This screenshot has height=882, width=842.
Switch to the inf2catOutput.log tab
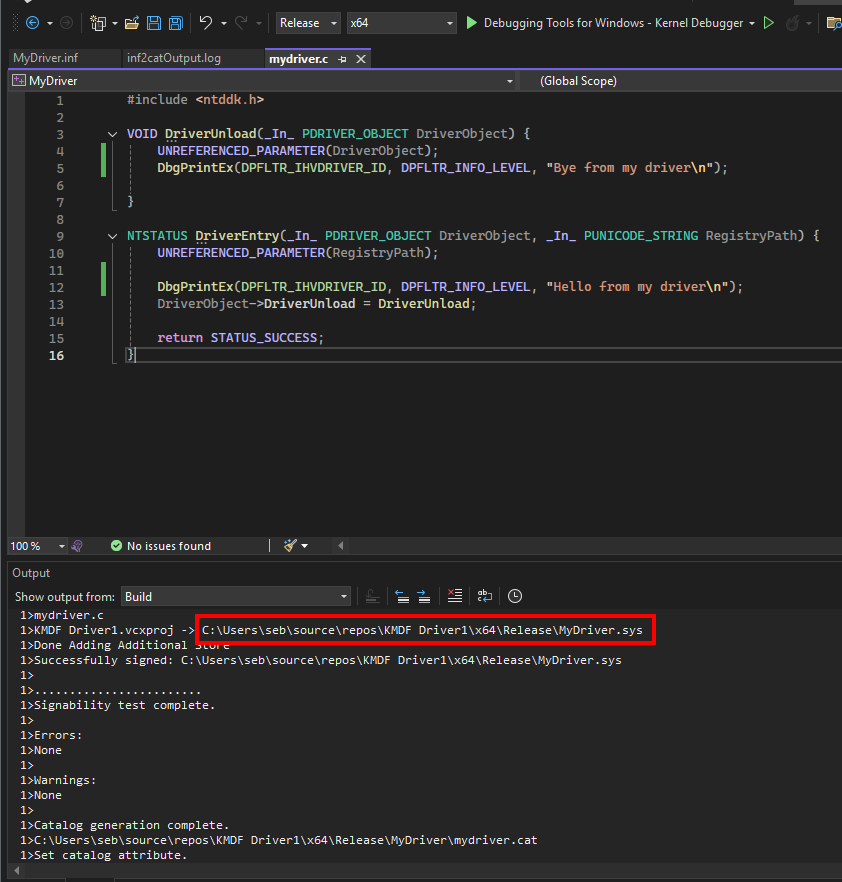click(x=174, y=58)
